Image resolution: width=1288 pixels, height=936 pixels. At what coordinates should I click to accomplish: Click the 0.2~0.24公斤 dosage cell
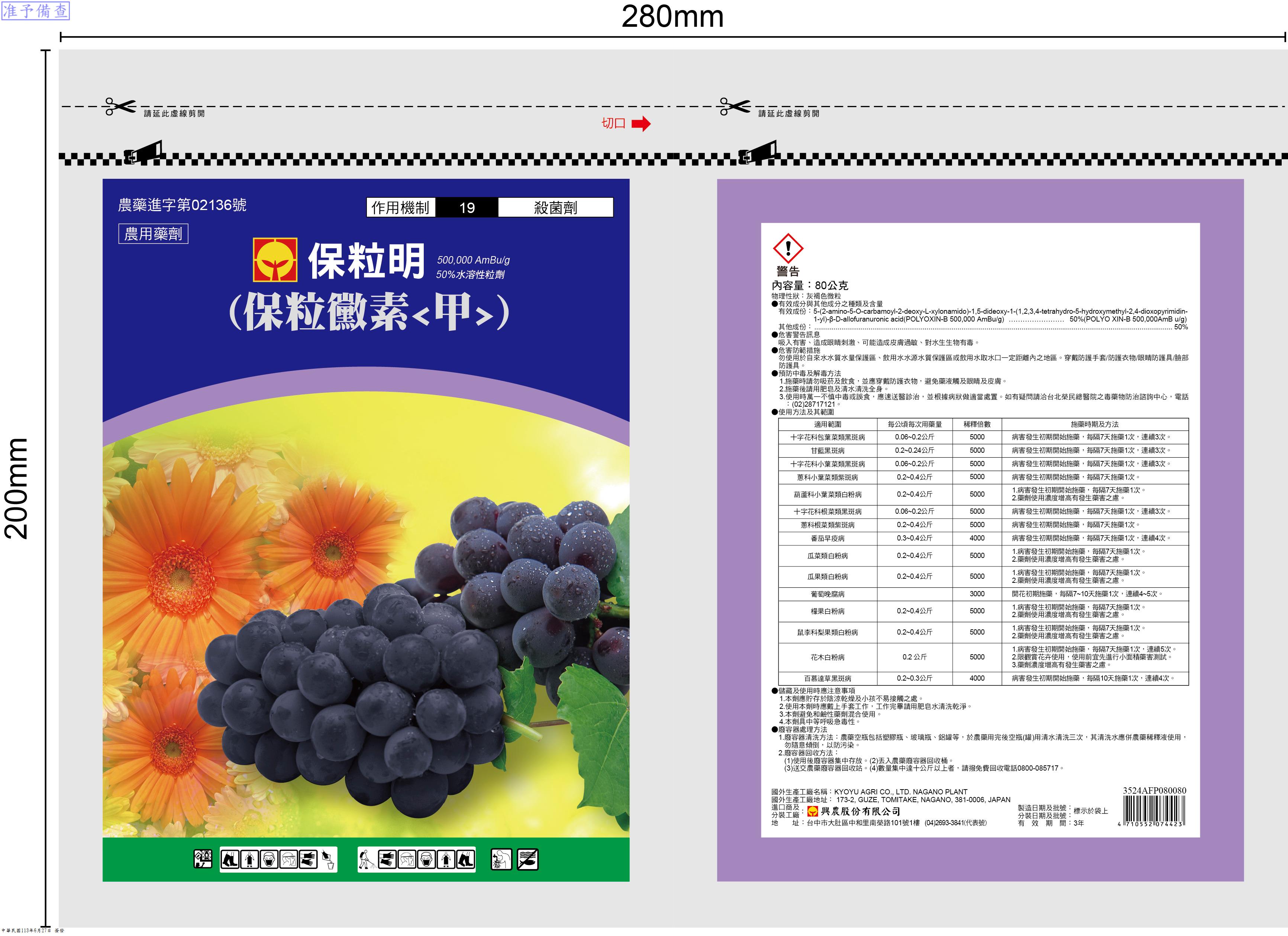tap(914, 451)
